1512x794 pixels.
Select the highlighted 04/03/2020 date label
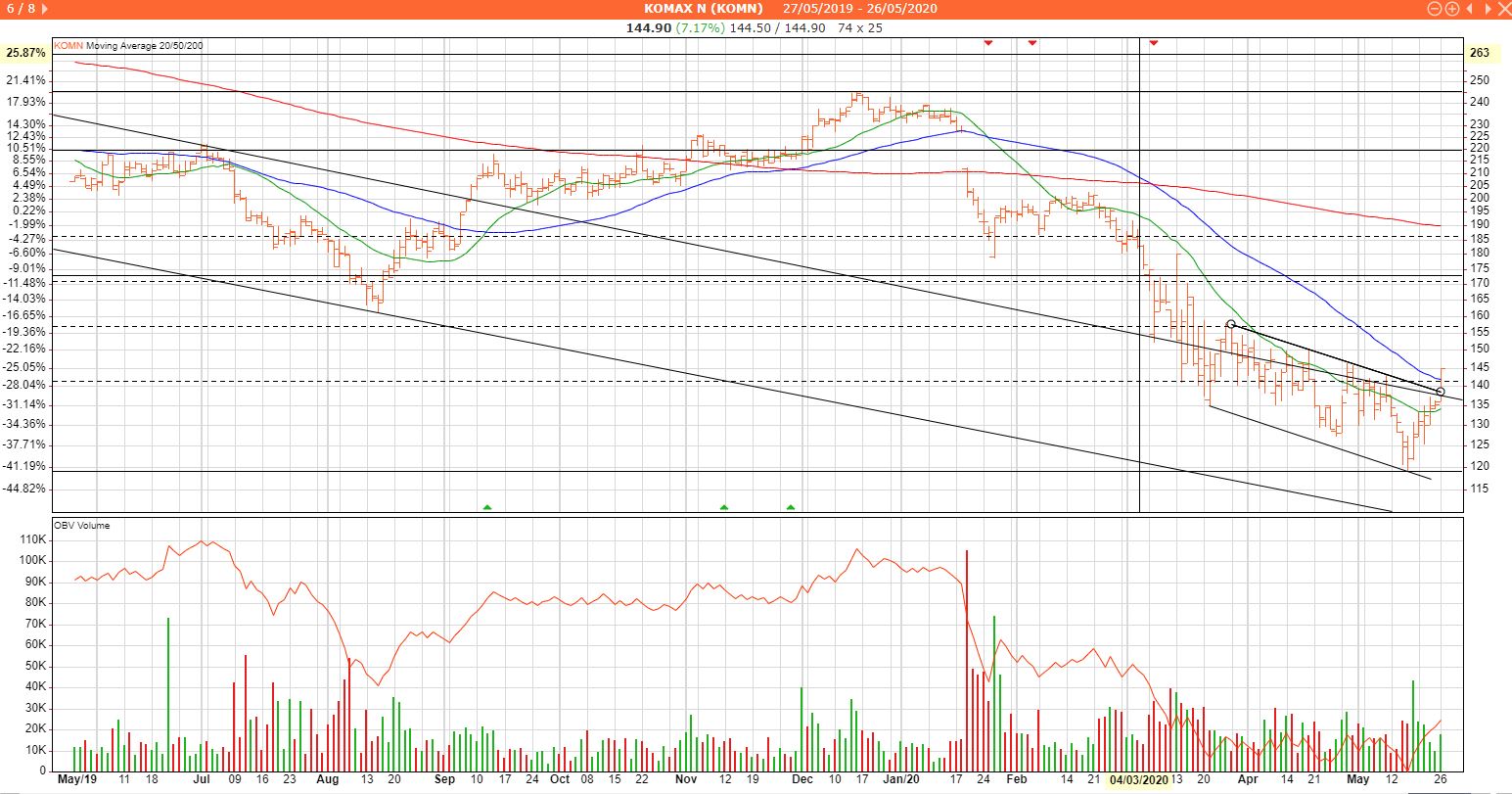tap(1139, 780)
